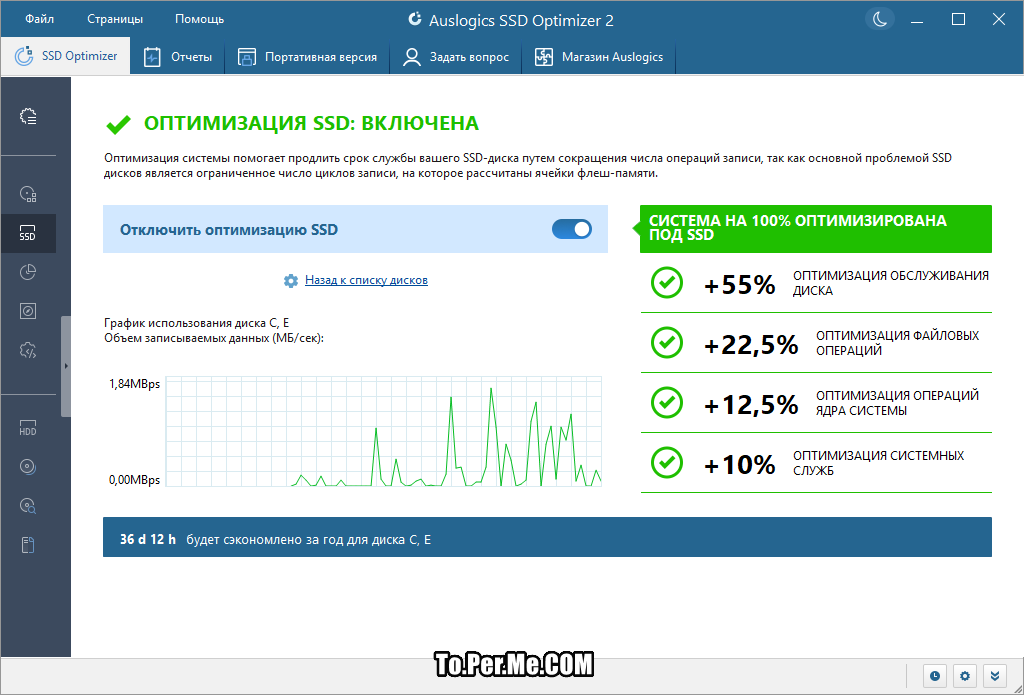The width and height of the screenshot is (1024, 695).
Task: Open the pie chart sidebar icon
Action: (28, 272)
